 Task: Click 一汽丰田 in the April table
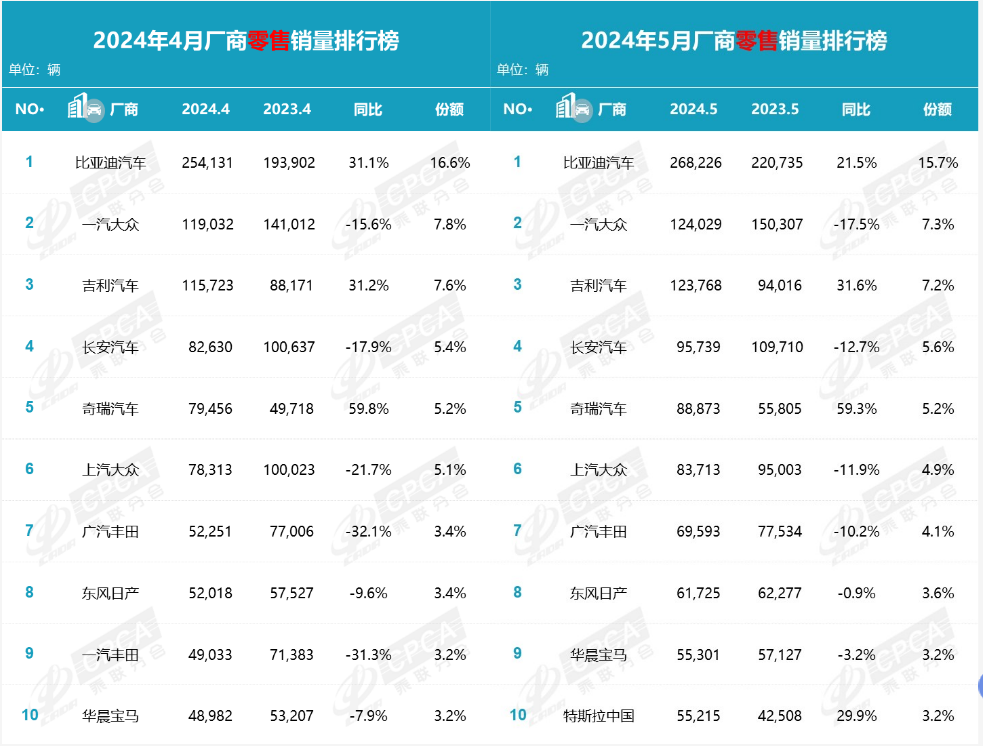[x=110, y=654]
